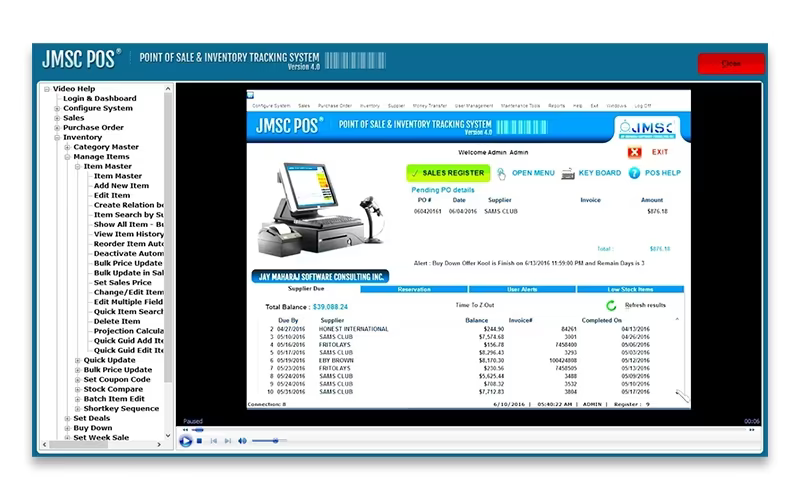Click the HONEST INTERNATIONAL supplier row

click(x=459, y=329)
